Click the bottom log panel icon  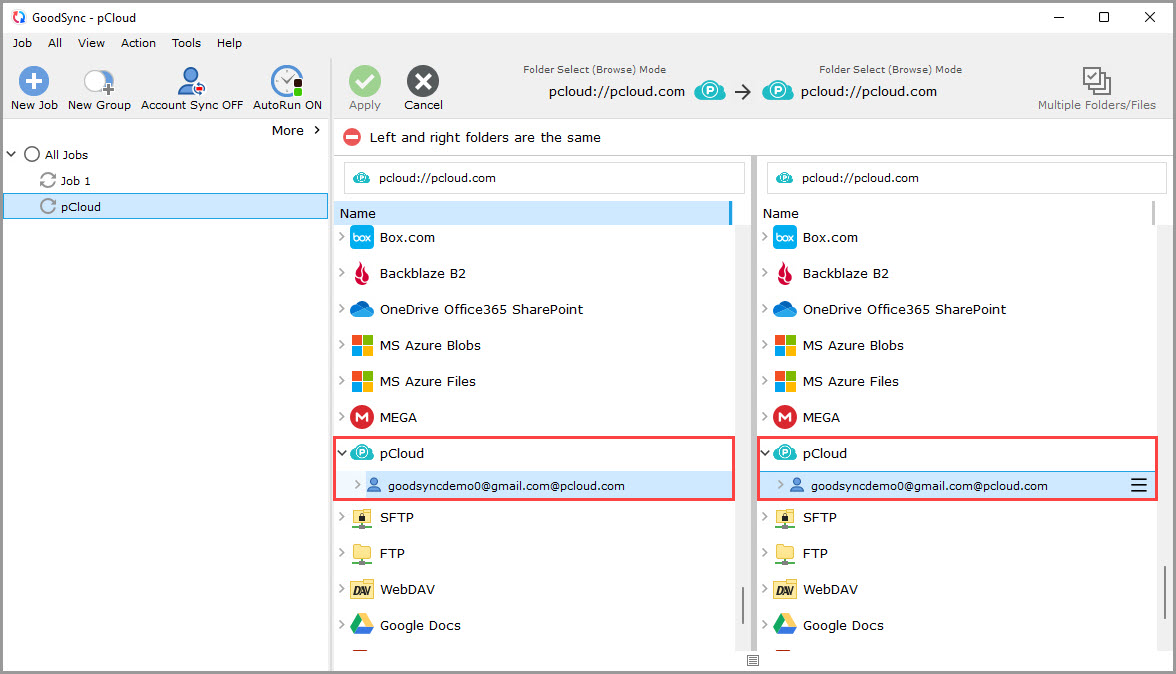tap(753, 661)
